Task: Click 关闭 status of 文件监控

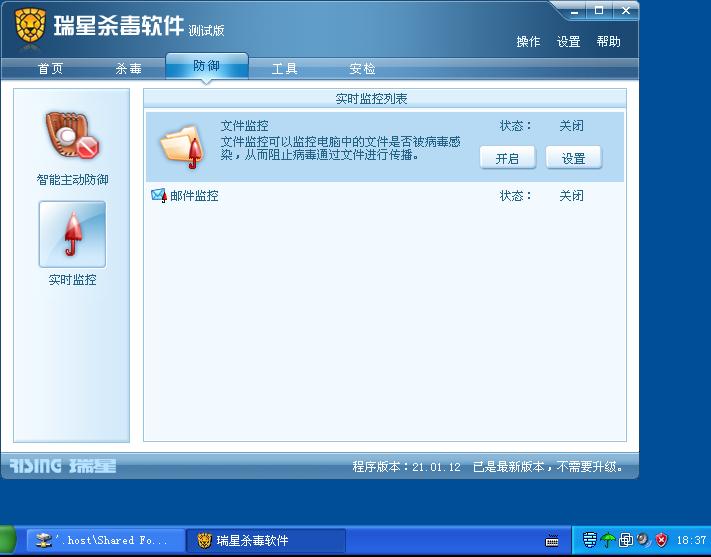Action: pyautogui.click(x=571, y=126)
